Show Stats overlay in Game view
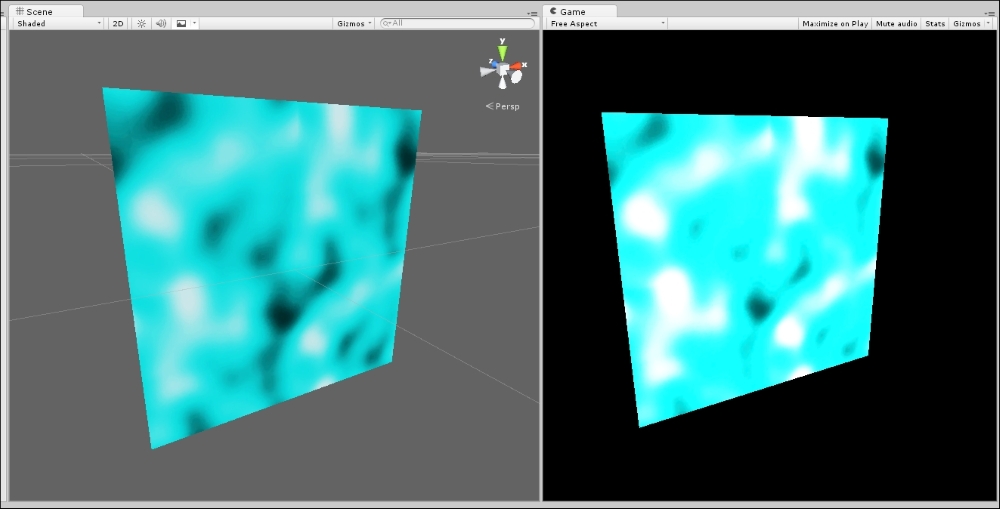Image resolution: width=1000 pixels, height=509 pixels. pyautogui.click(x=935, y=23)
